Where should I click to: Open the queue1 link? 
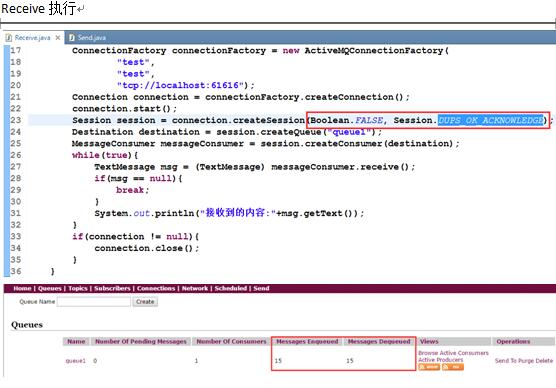76,361
